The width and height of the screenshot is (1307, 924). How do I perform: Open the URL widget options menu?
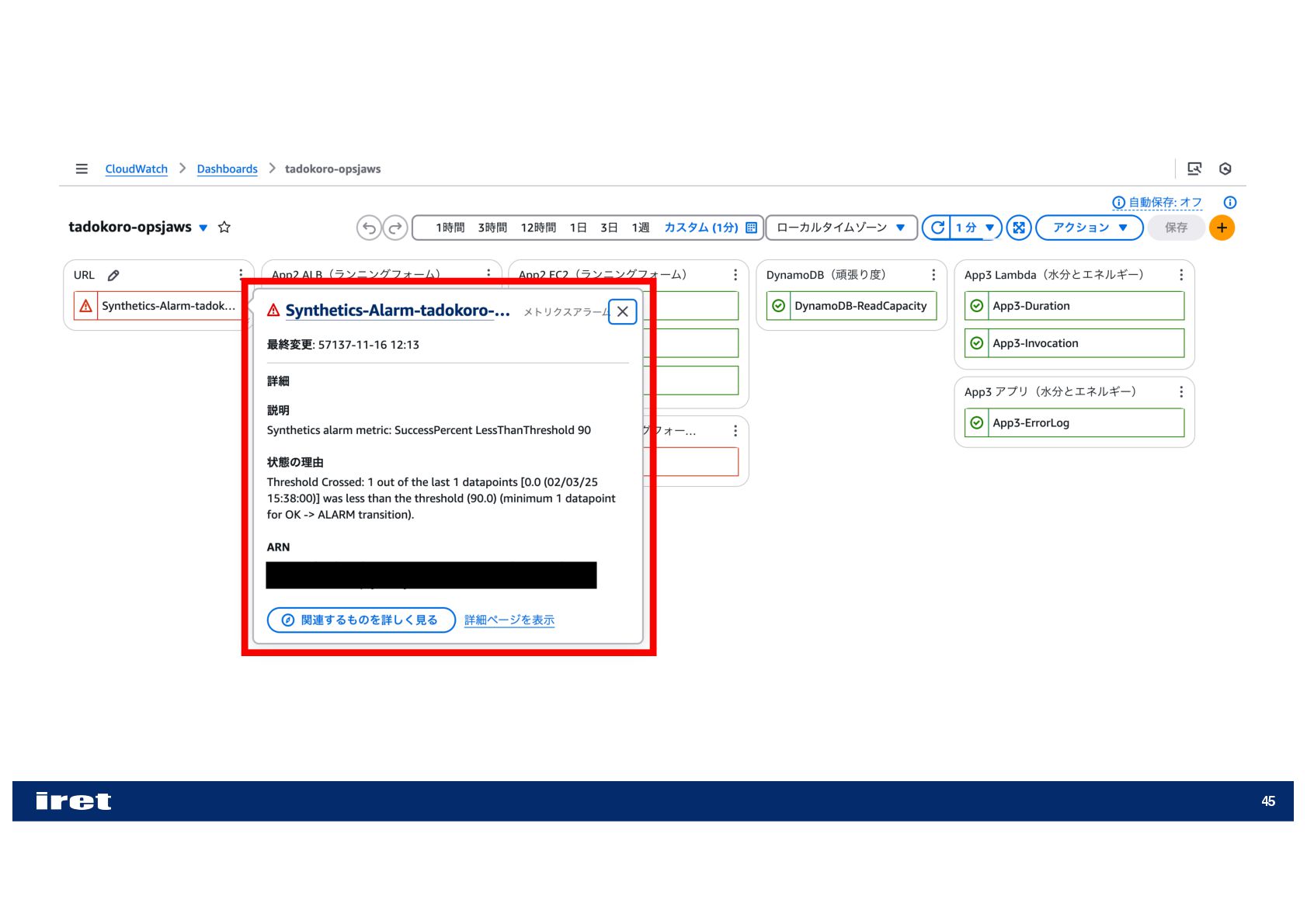(241, 275)
